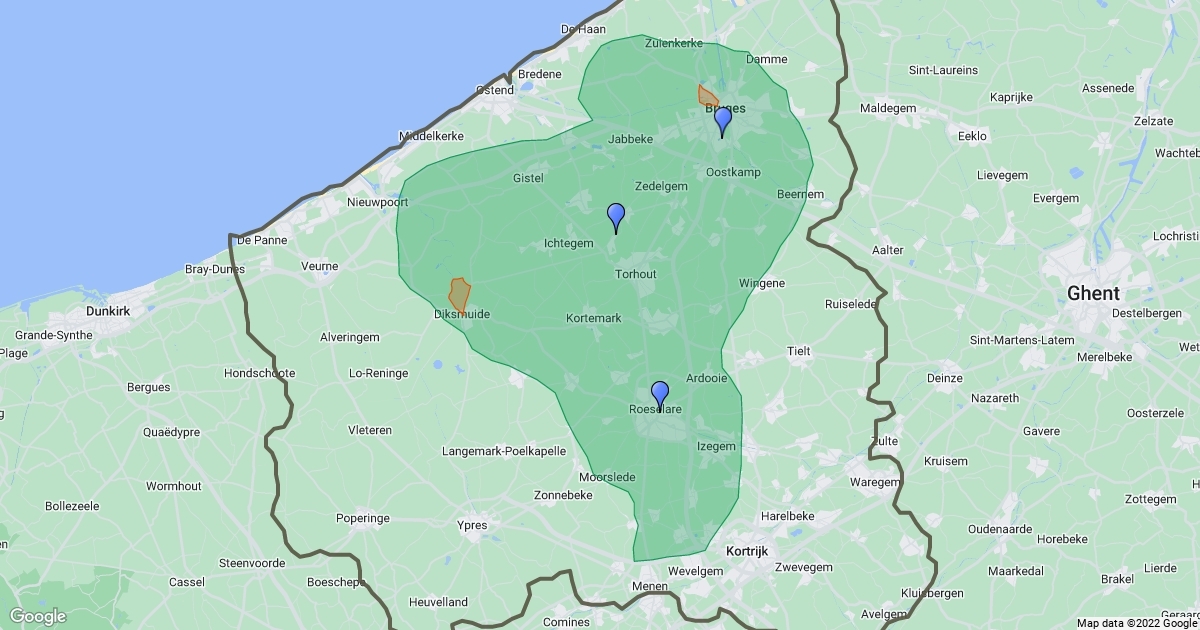Click the Map data ©2022 Google text
The height and width of the screenshot is (630, 1200).
tap(1137, 623)
